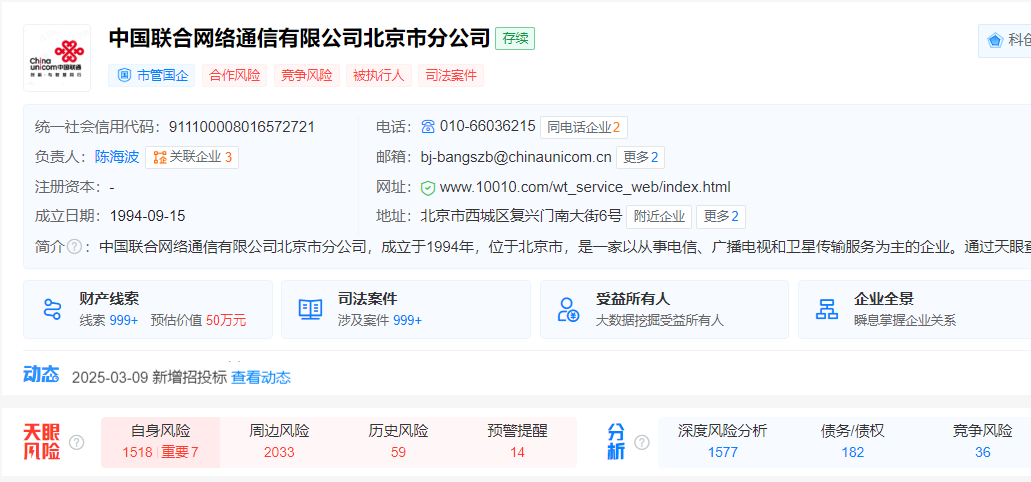Screen dimensions: 1031x482
Task: Click the help icon beside 天眼风险
Action: point(76,442)
